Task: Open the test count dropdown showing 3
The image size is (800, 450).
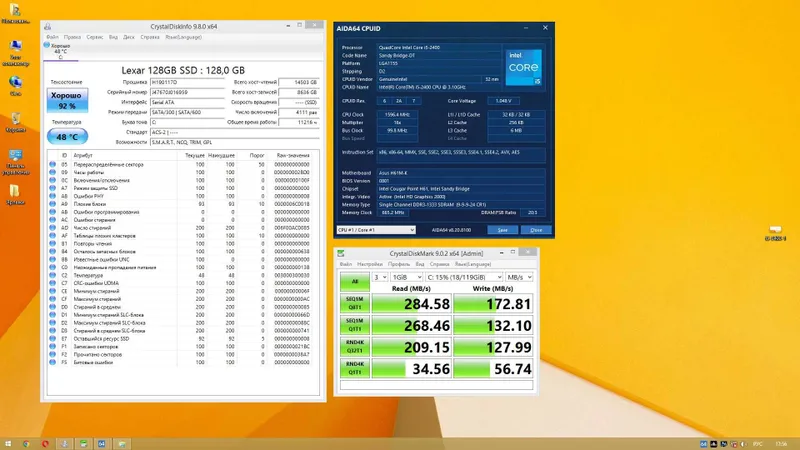Action: 380,277
